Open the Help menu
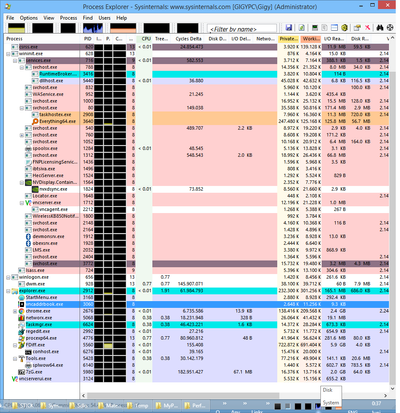Viewport: 400px width, 413px height. tap(121, 18)
